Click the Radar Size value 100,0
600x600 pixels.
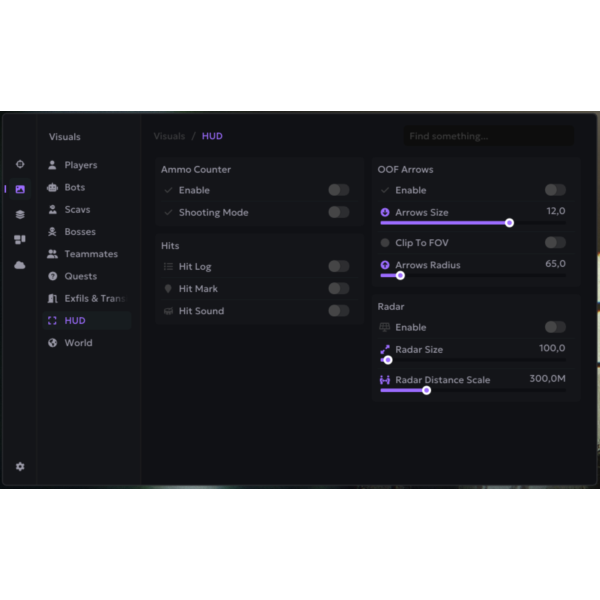click(x=552, y=348)
